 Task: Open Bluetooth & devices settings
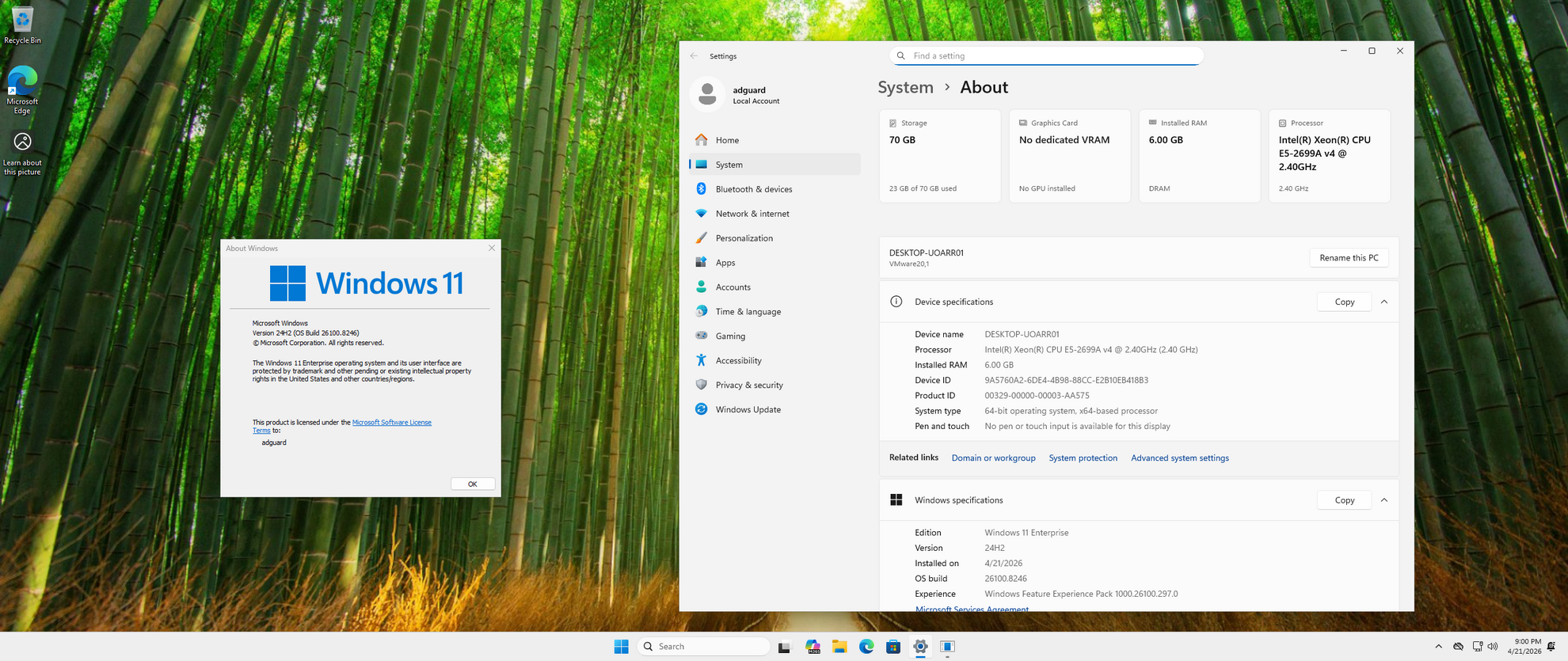pyautogui.click(x=753, y=189)
